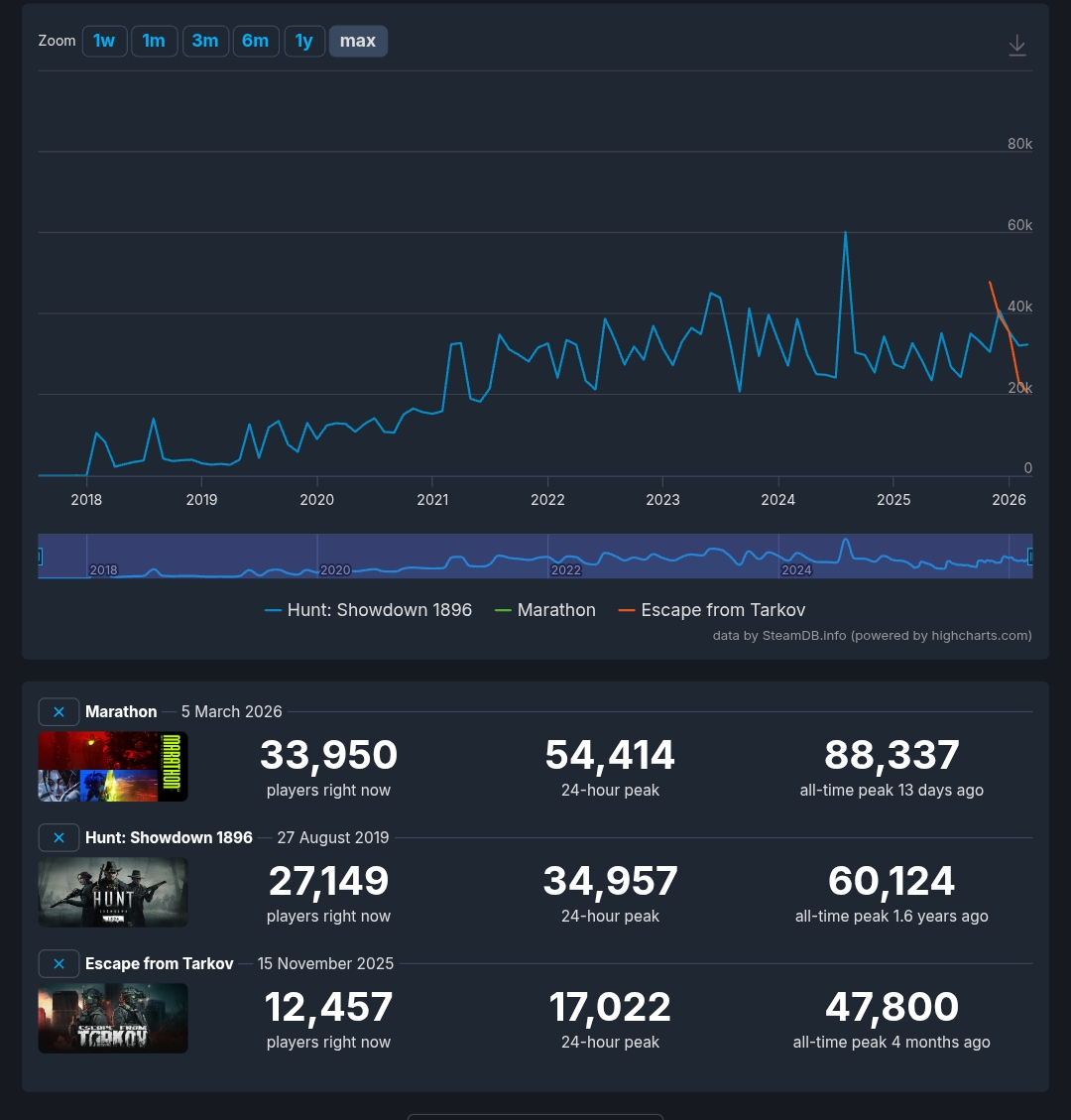Viewport: 1071px width, 1120px height.
Task: Click the 54,414 24-hour peak value
Action: (x=610, y=755)
